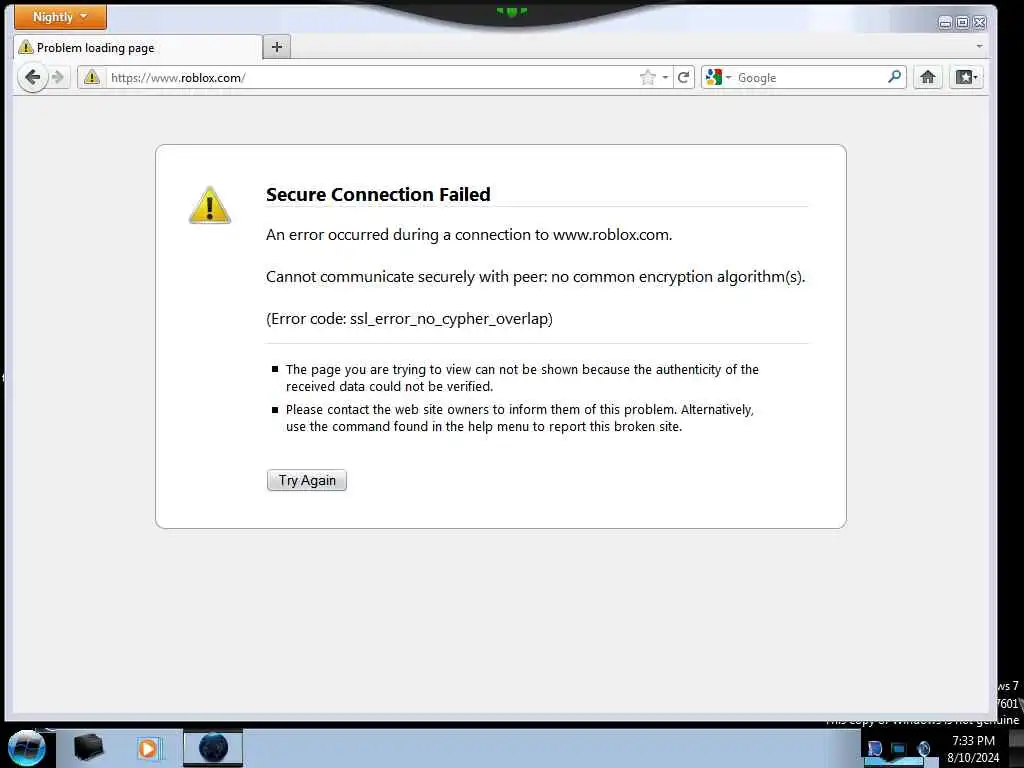
Task: Click the first tray icon left of network
Action: 874,748
